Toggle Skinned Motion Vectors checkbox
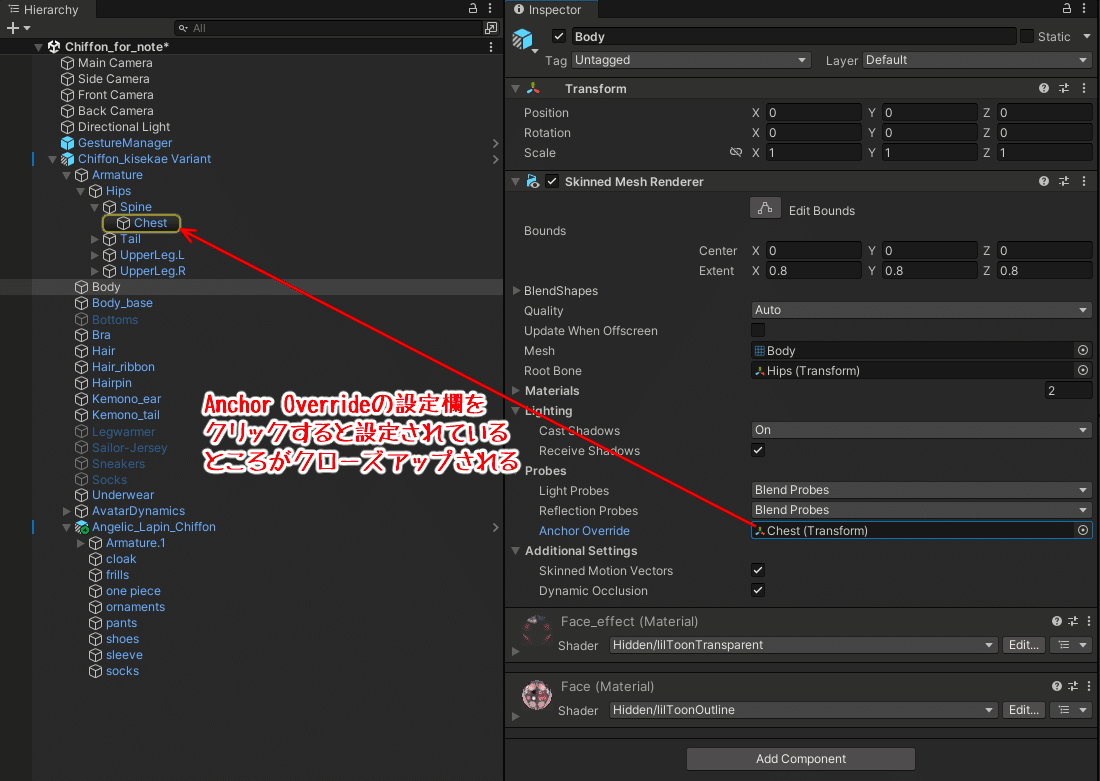The image size is (1100, 781). [758, 570]
